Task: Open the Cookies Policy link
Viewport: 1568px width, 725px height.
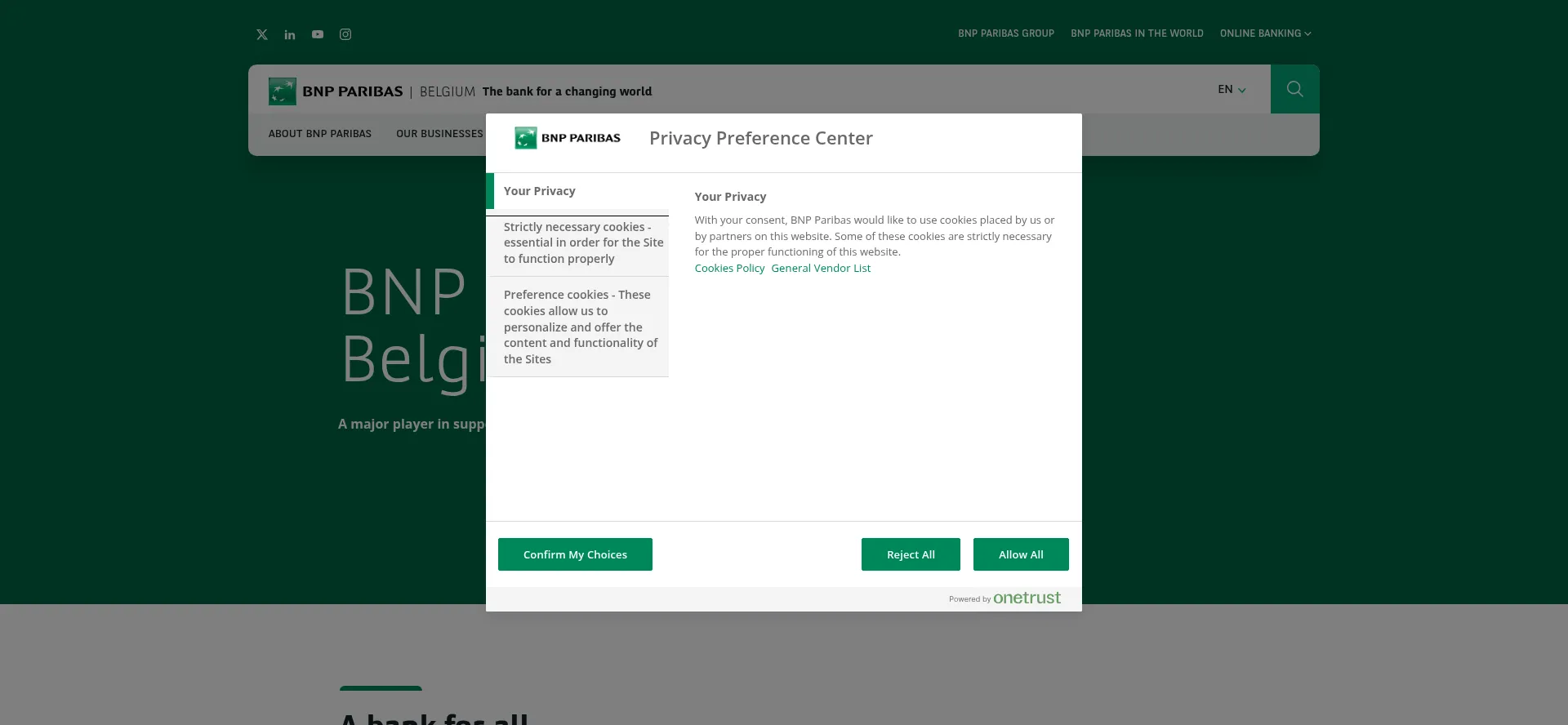Action: click(729, 269)
